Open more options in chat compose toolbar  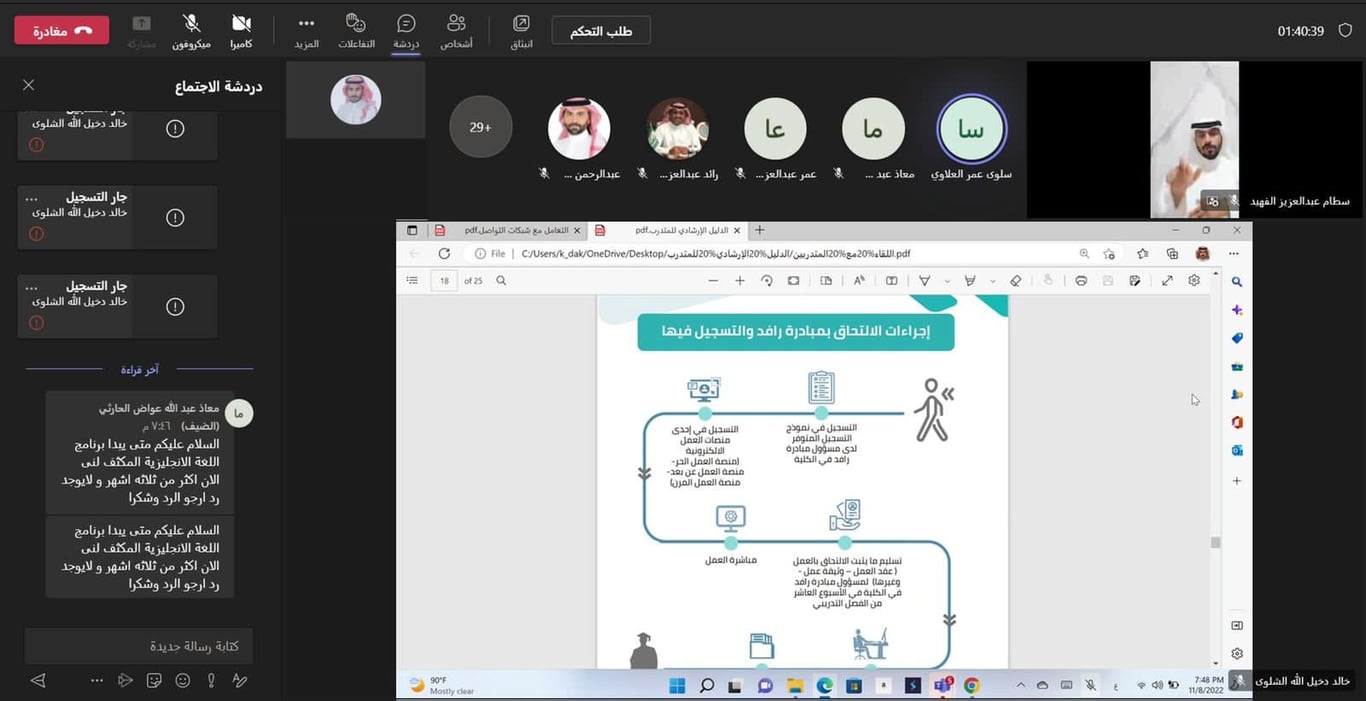click(97, 680)
